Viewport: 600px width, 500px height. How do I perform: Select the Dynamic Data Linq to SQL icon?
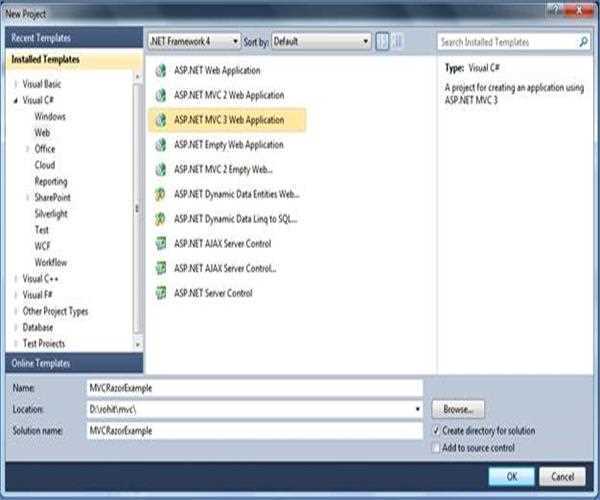tap(158, 219)
